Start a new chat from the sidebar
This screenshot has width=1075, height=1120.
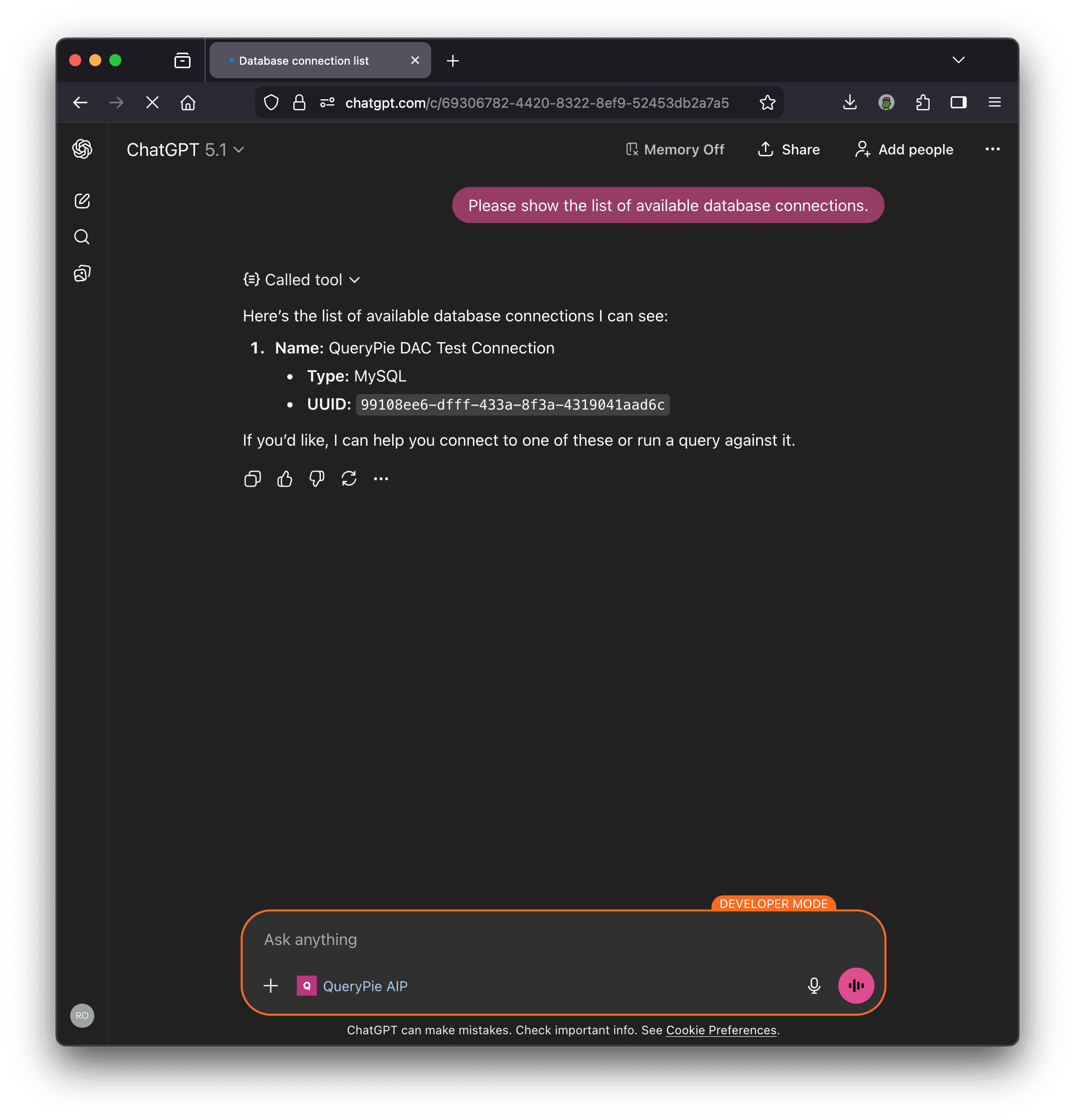[82, 201]
